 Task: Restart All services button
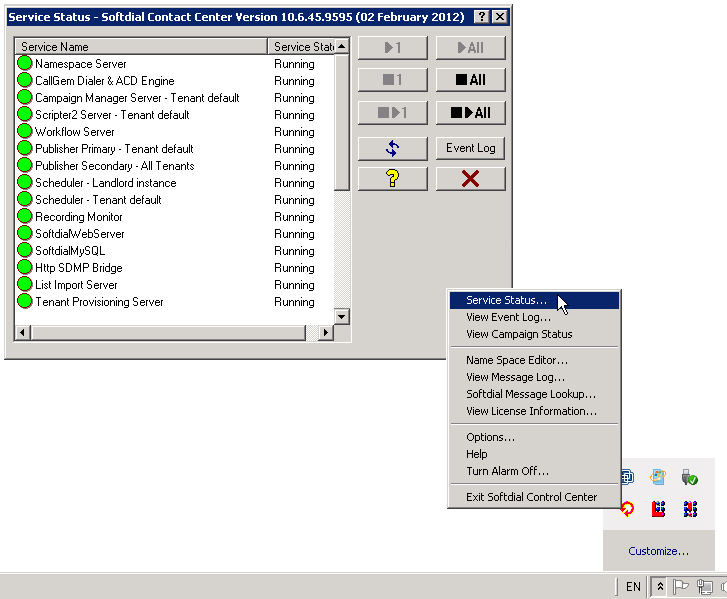(470, 113)
